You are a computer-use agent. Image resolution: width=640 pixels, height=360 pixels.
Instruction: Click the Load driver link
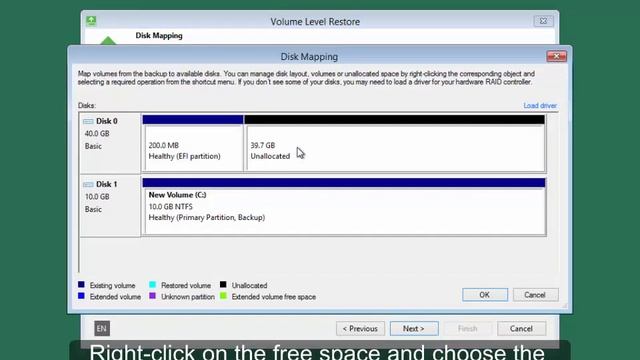pos(540,106)
